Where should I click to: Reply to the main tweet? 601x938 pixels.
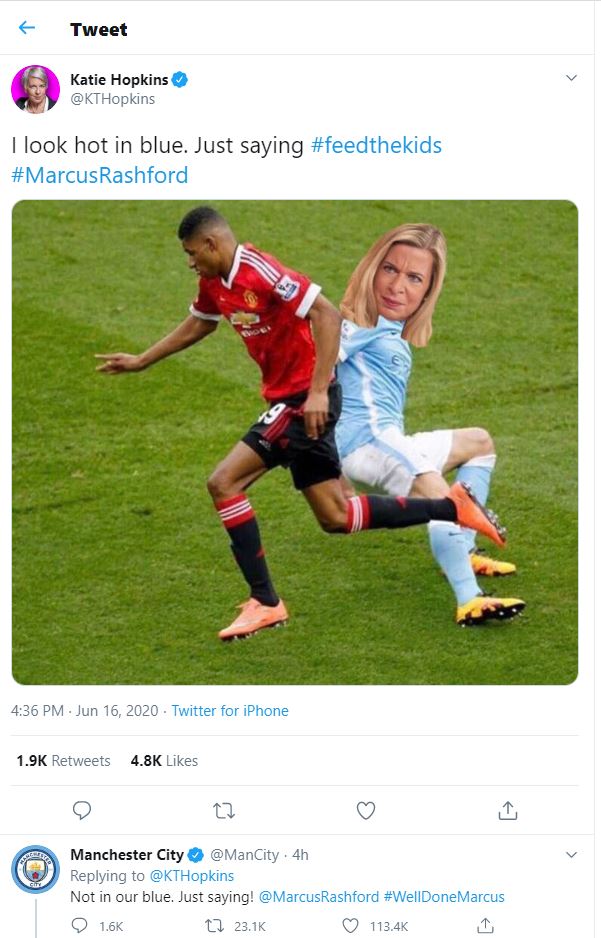click(82, 811)
